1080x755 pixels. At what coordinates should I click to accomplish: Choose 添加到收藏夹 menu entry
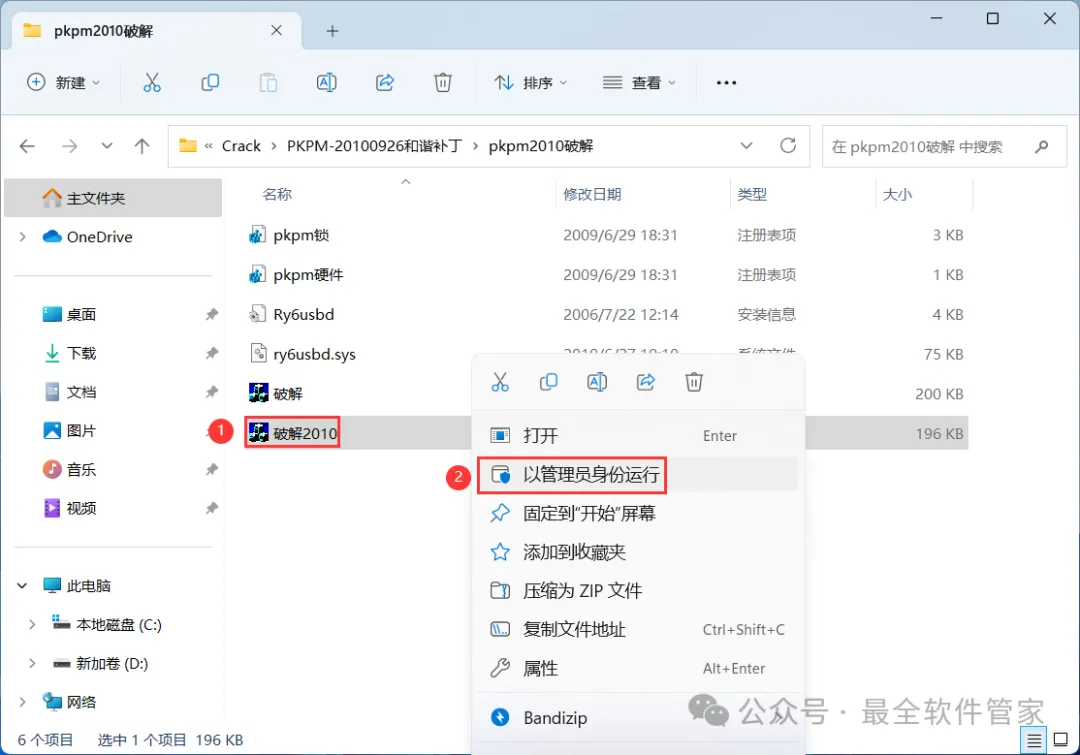pyautogui.click(x=638, y=552)
